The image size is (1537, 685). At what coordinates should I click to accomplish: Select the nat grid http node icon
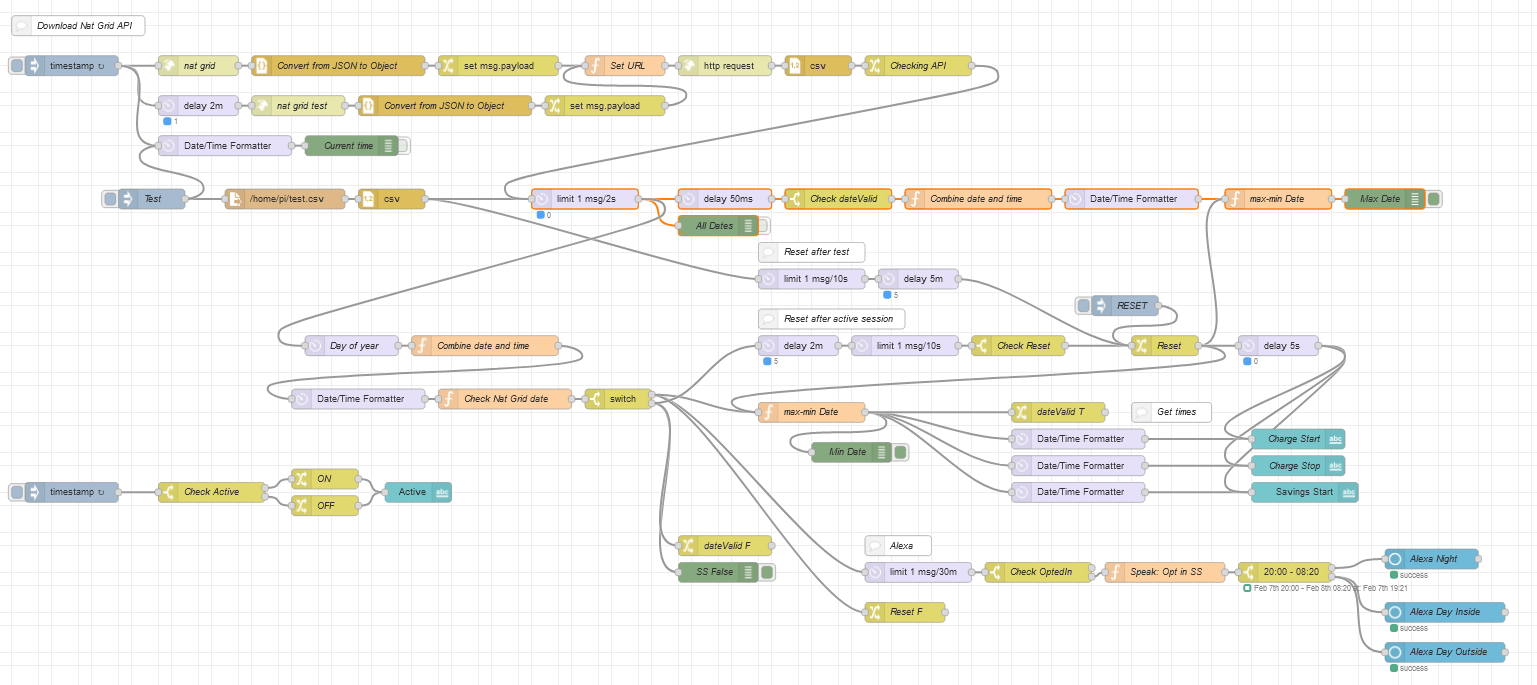click(x=169, y=66)
